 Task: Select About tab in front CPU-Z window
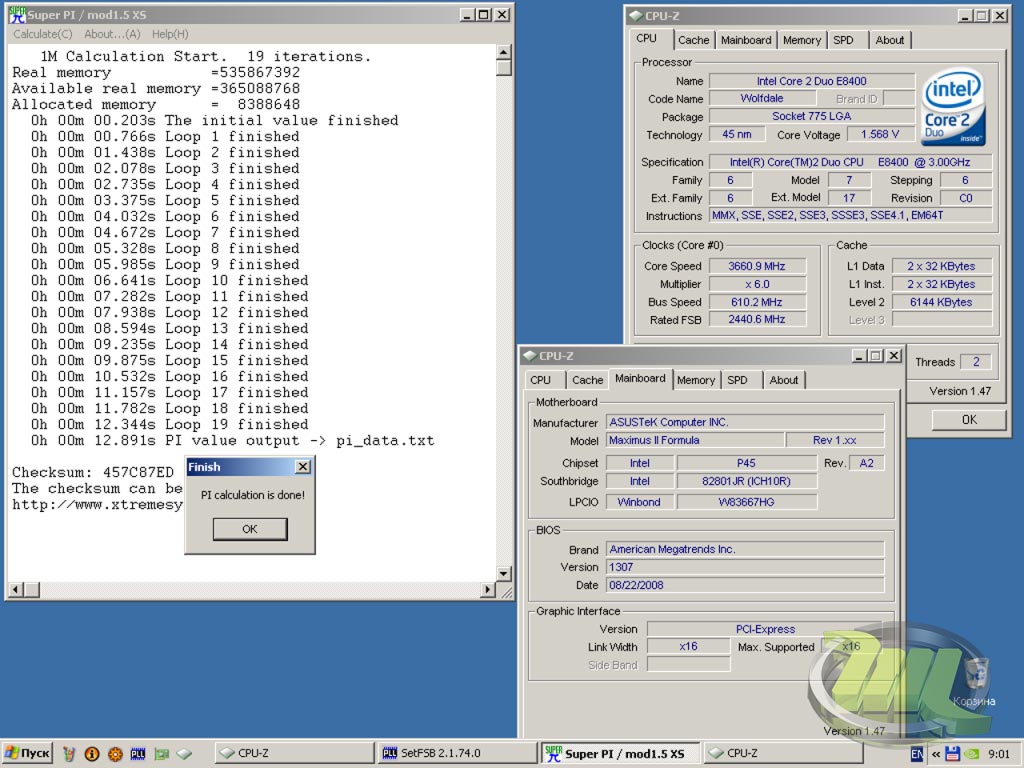pos(784,379)
